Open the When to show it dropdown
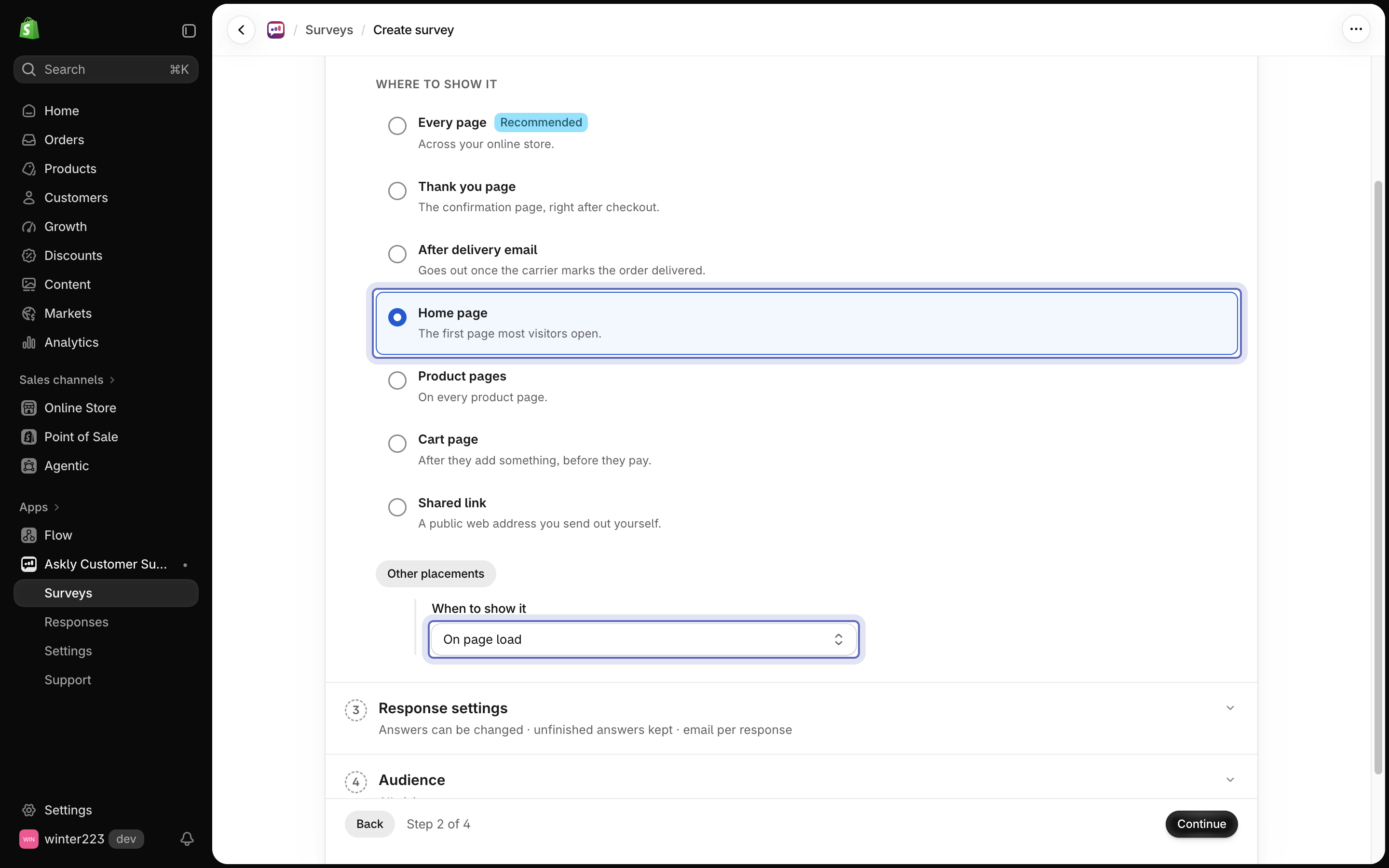 pyautogui.click(x=643, y=639)
